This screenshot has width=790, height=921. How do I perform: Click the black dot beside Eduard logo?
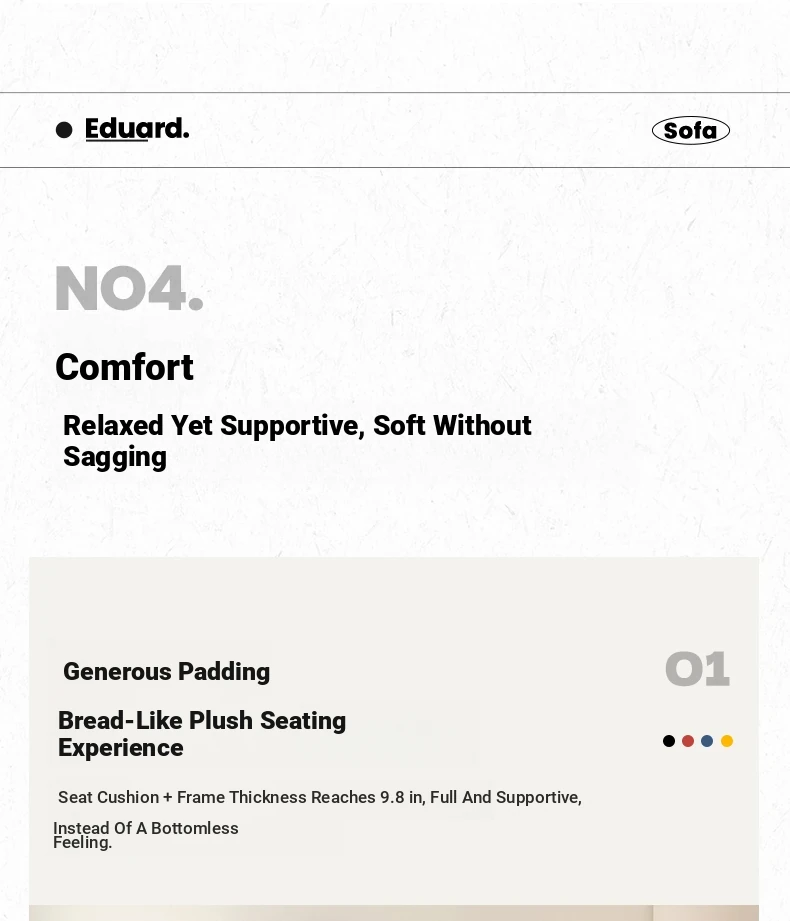tap(64, 130)
